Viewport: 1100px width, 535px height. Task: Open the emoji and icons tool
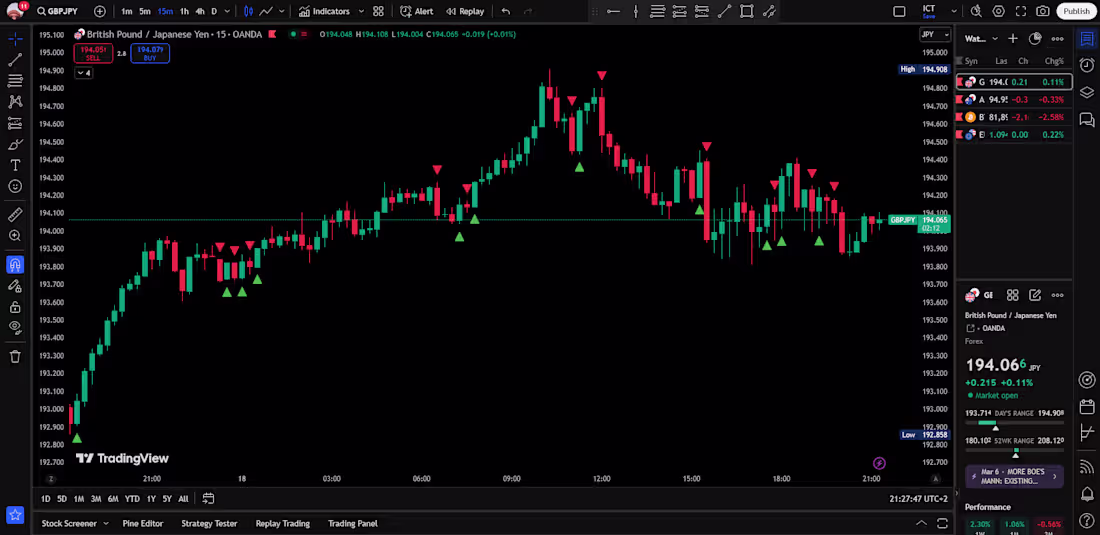(x=15, y=187)
